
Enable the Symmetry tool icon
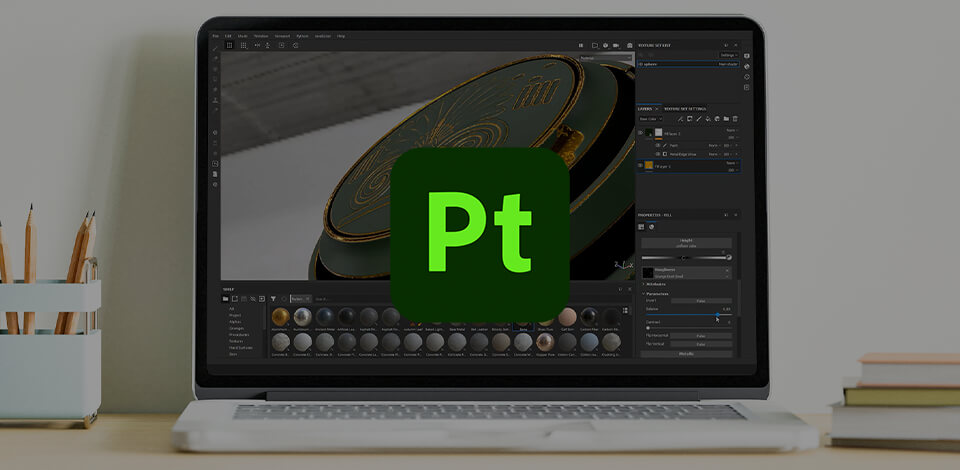pos(258,45)
